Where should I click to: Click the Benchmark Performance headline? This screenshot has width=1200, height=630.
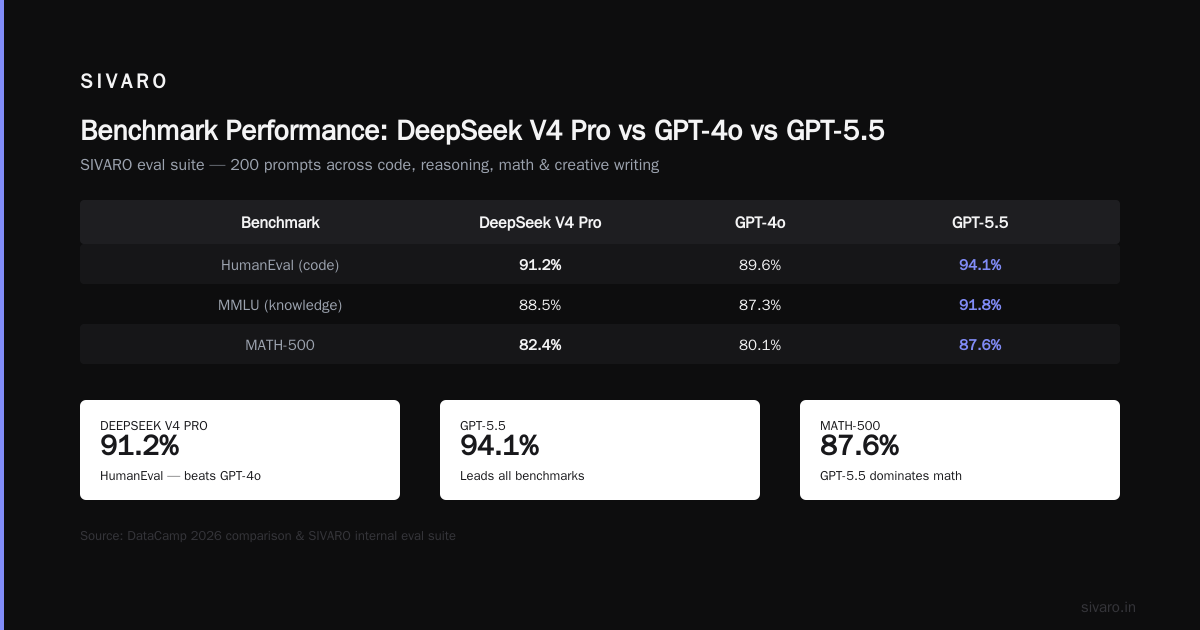point(482,131)
